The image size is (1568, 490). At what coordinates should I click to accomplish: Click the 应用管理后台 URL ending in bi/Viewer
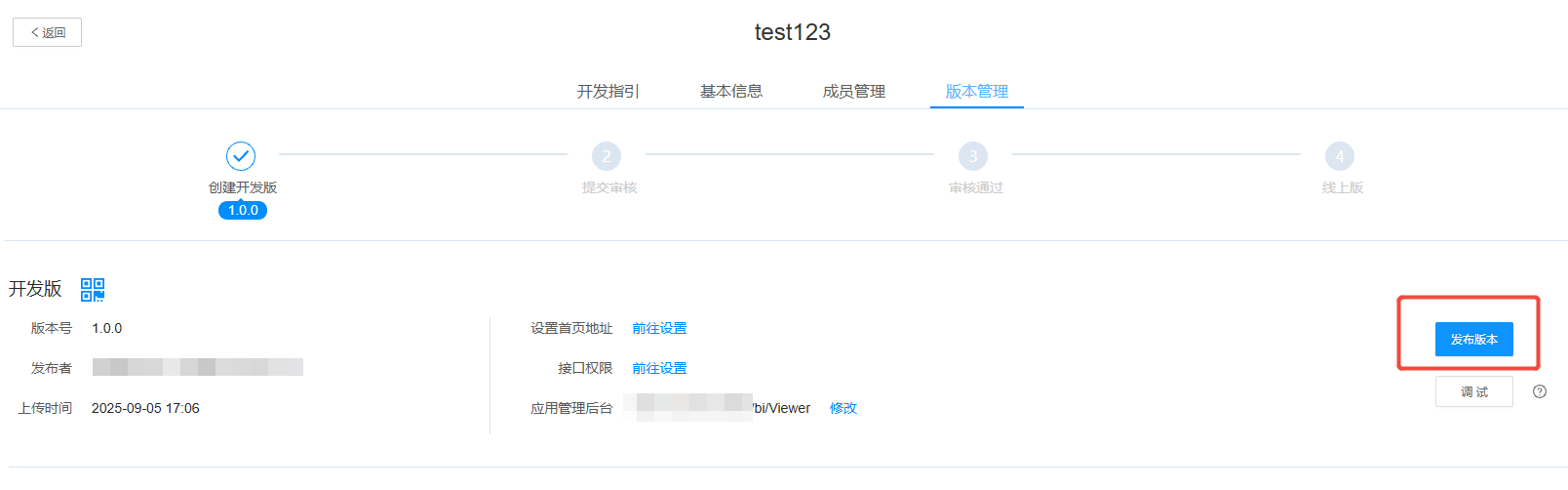[720, 408]
